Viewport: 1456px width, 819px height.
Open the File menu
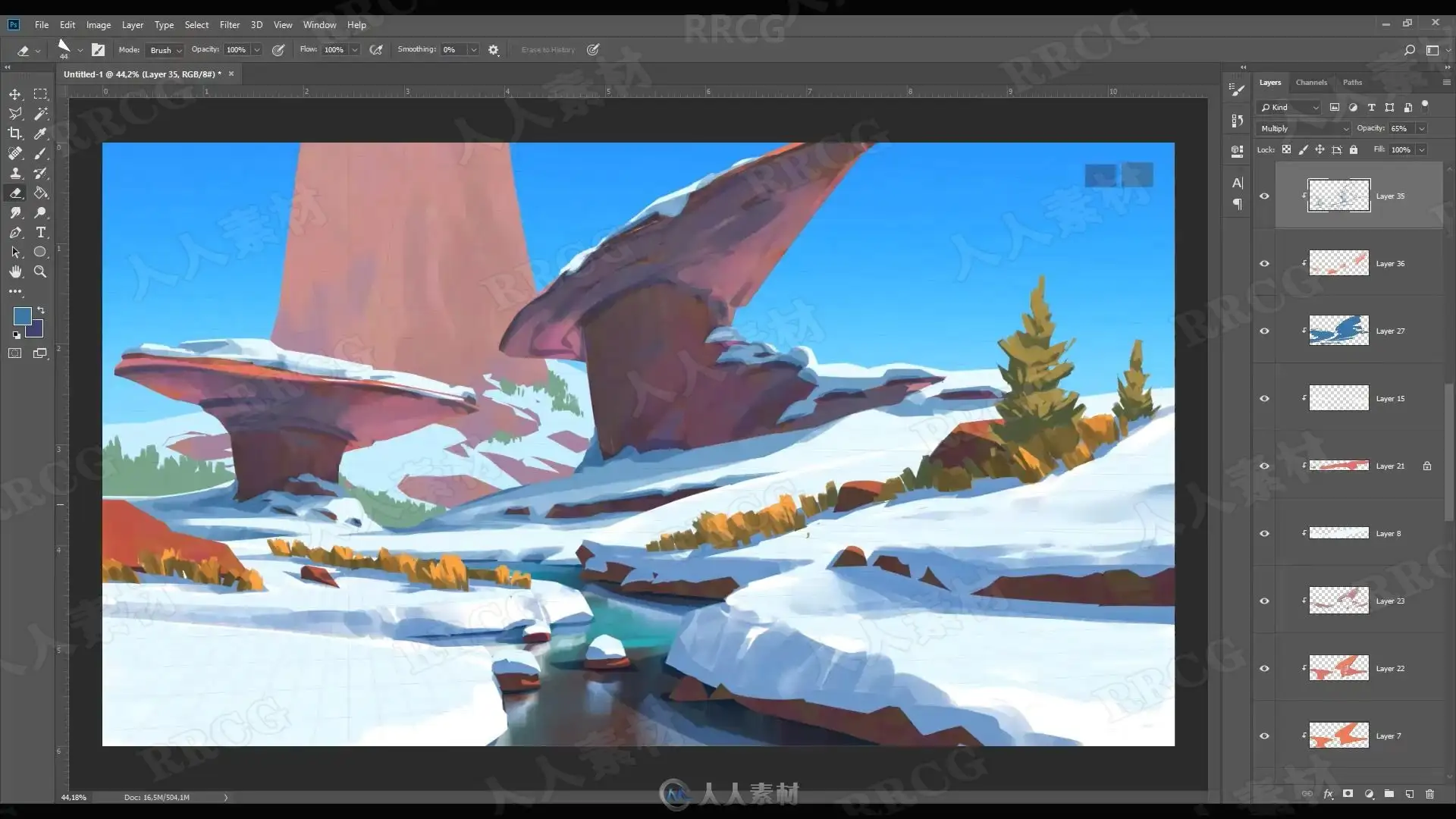pos(42,25)
